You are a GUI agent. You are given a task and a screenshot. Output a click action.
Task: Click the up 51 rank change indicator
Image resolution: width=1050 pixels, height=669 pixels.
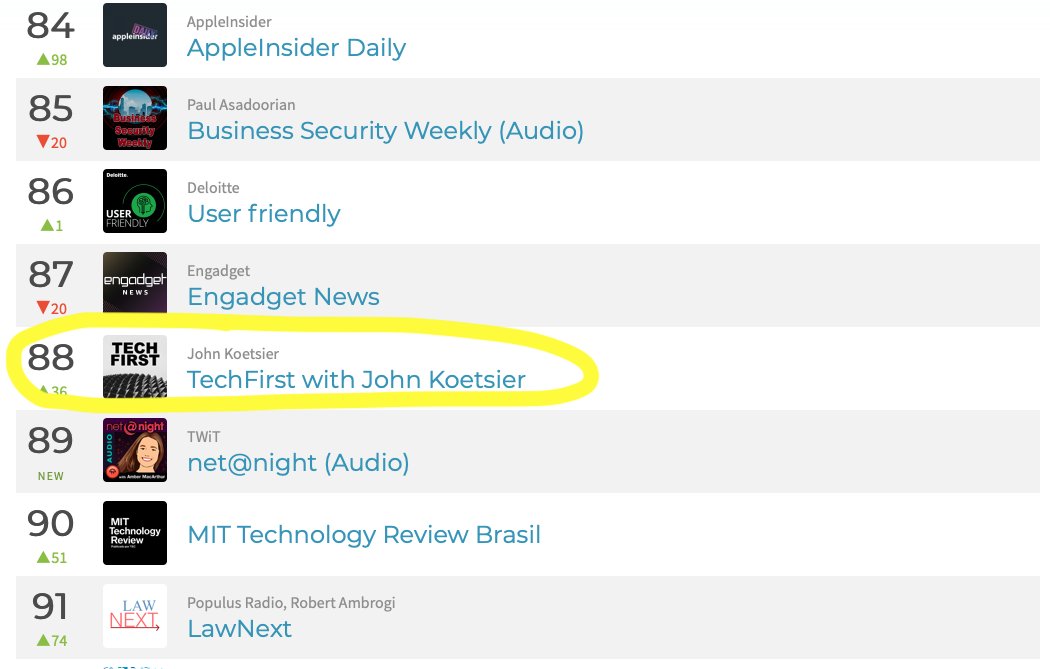(x=52, y=558)
